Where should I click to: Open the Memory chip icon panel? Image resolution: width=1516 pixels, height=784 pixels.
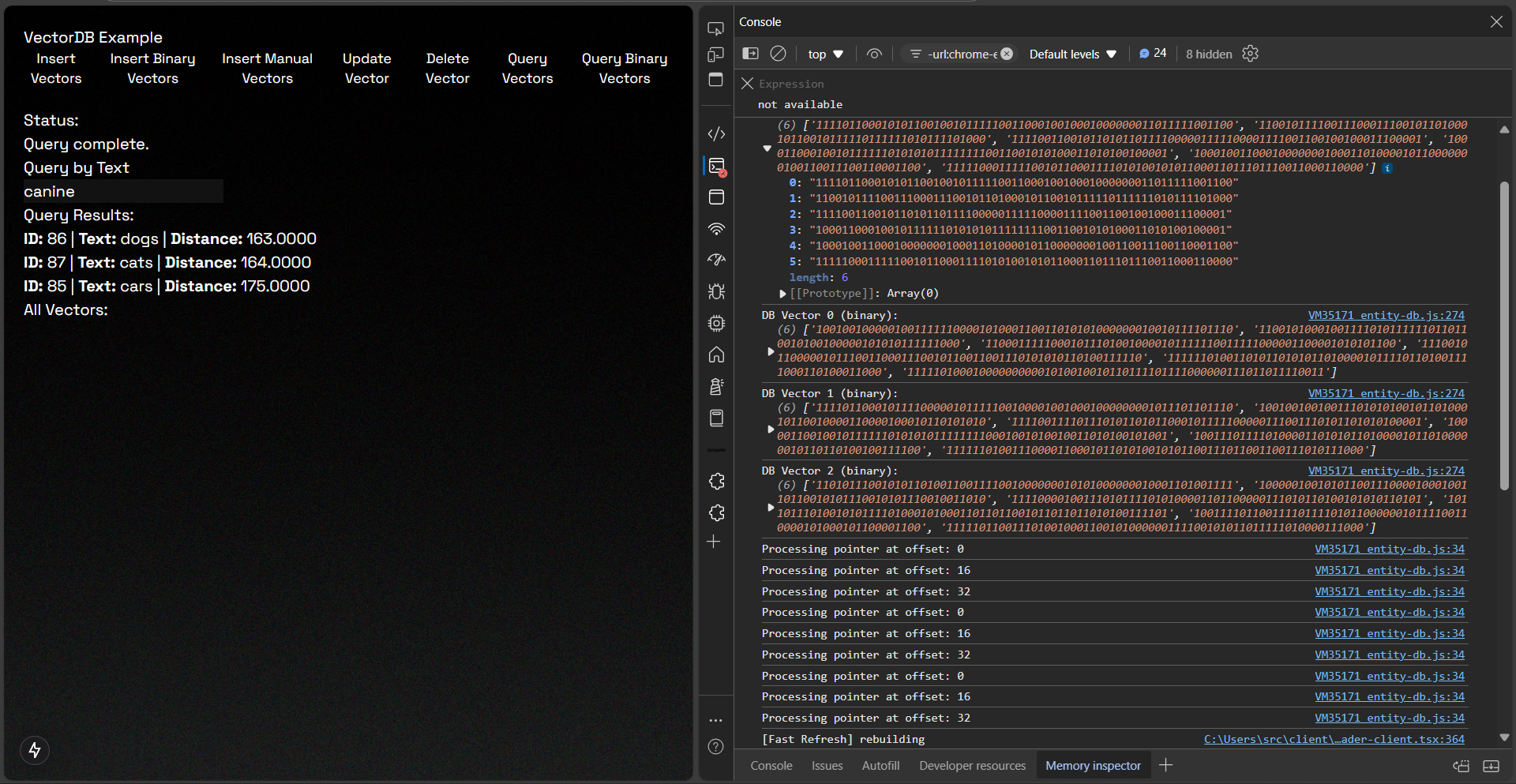[x=716, y=323]
